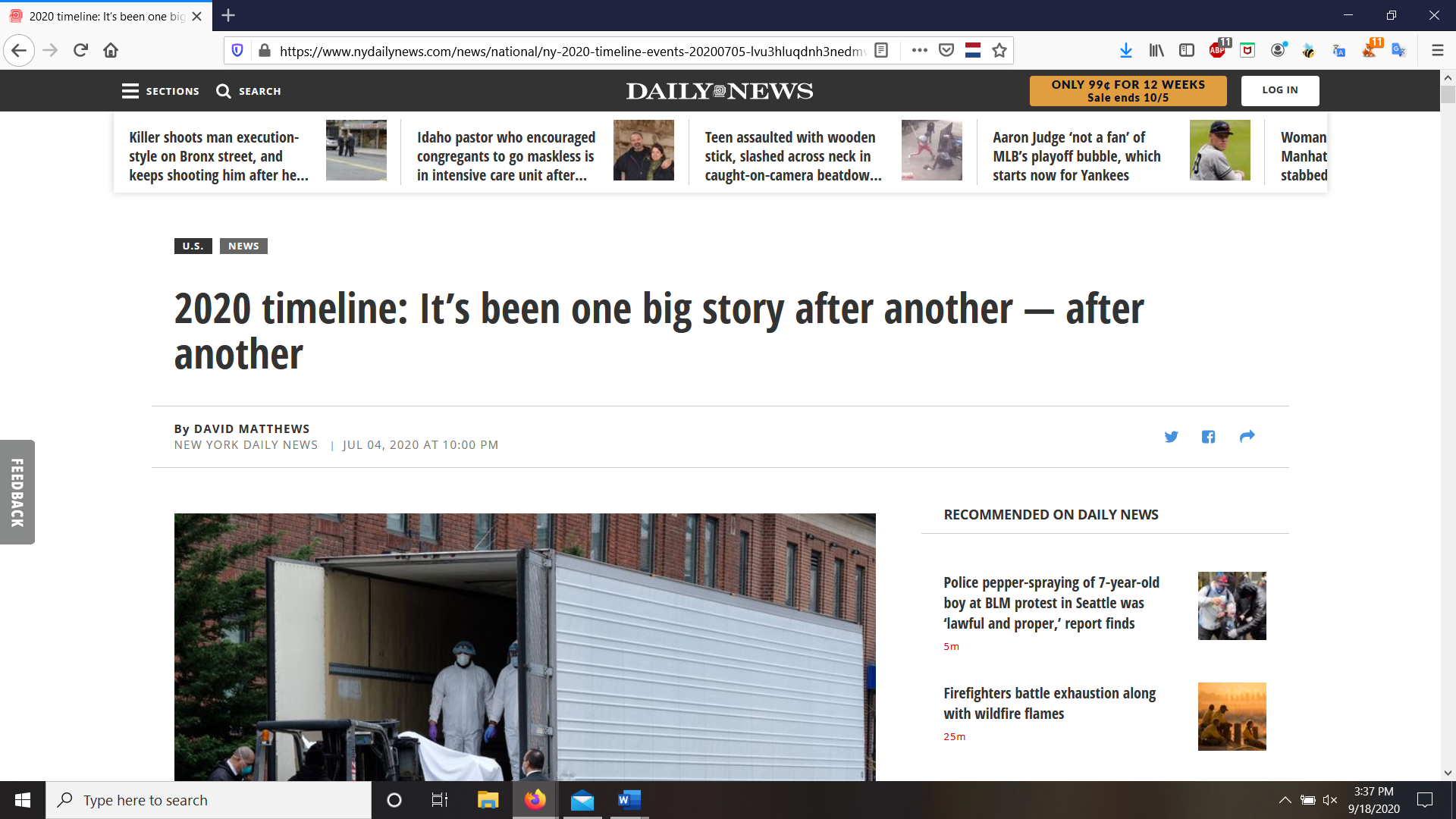Share article on Facebook

pos(1208,437)
